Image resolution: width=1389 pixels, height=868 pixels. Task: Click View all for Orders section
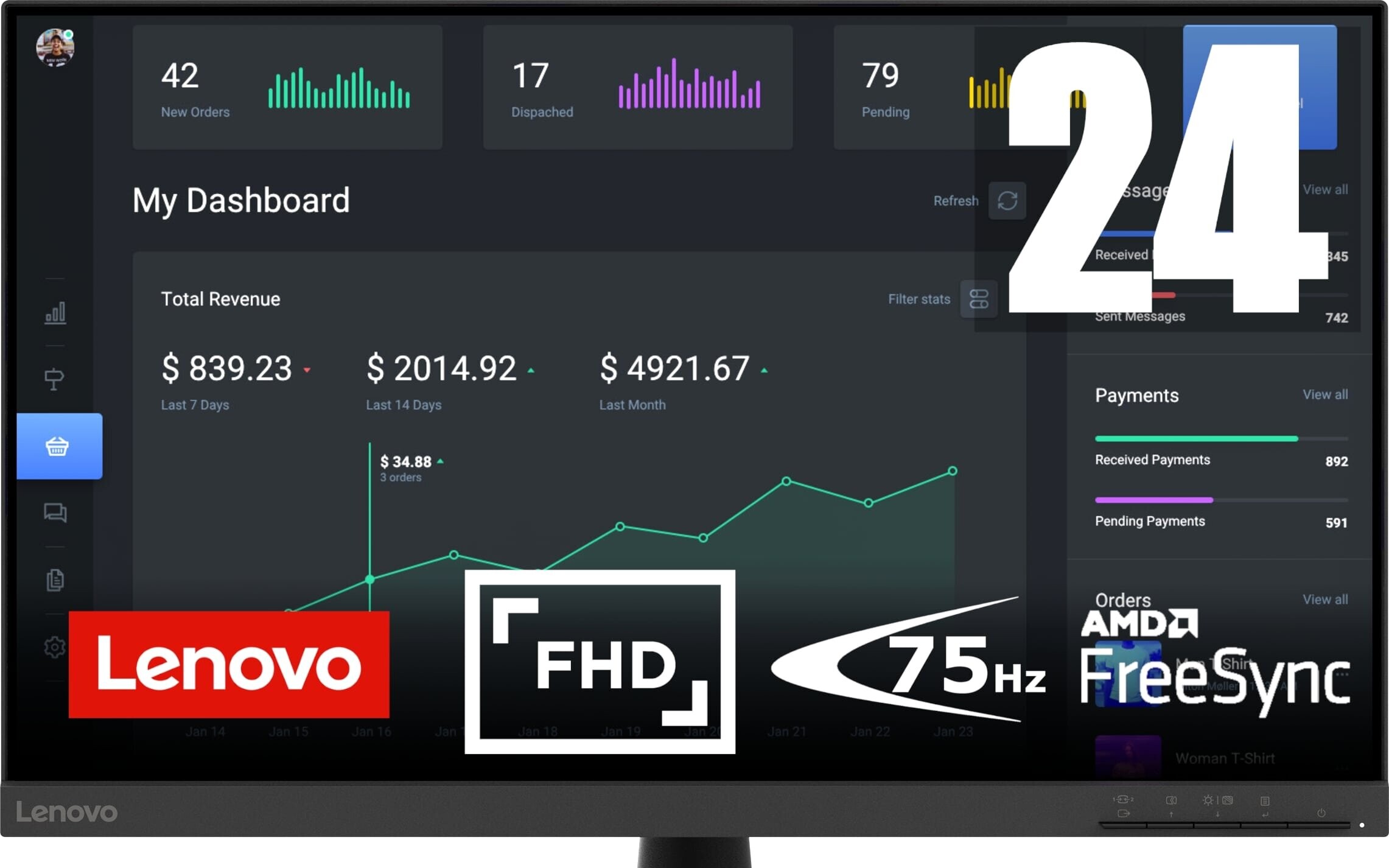(x=1325, y=597)
